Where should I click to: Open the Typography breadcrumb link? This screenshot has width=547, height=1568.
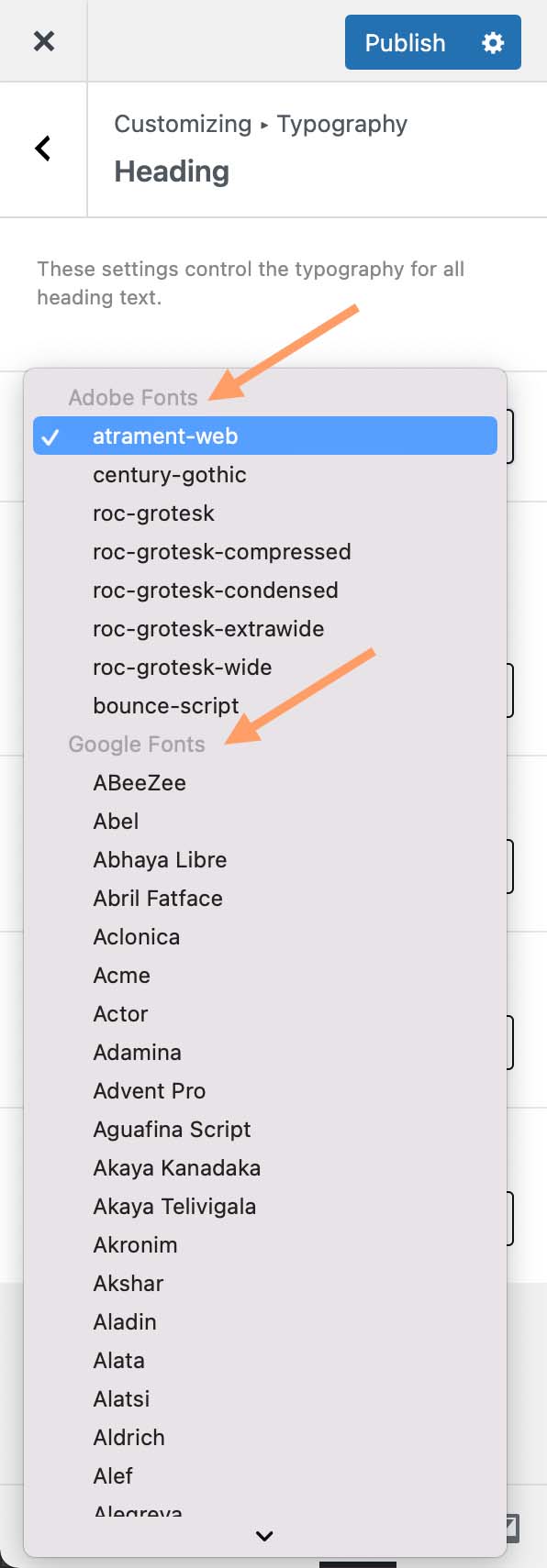point(340,124)
